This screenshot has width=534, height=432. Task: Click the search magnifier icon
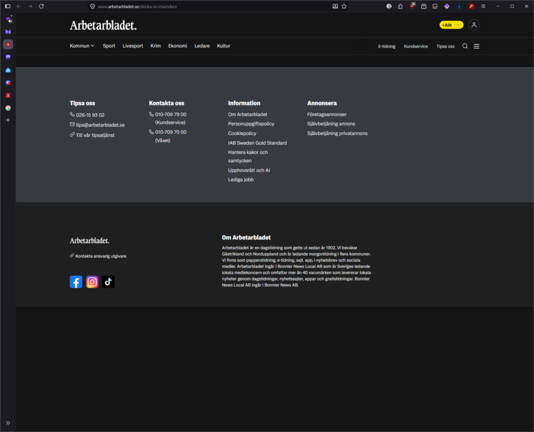465,46
